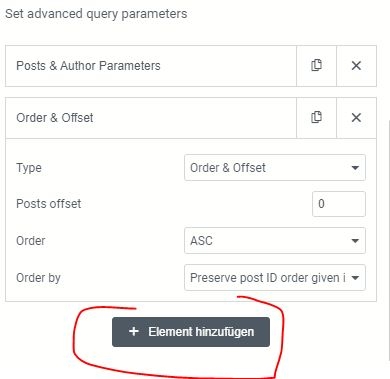The width and height of the screenshot is (390, 379).
Task: Focus the Posts offset number field
Action: (x=339, y=204)
